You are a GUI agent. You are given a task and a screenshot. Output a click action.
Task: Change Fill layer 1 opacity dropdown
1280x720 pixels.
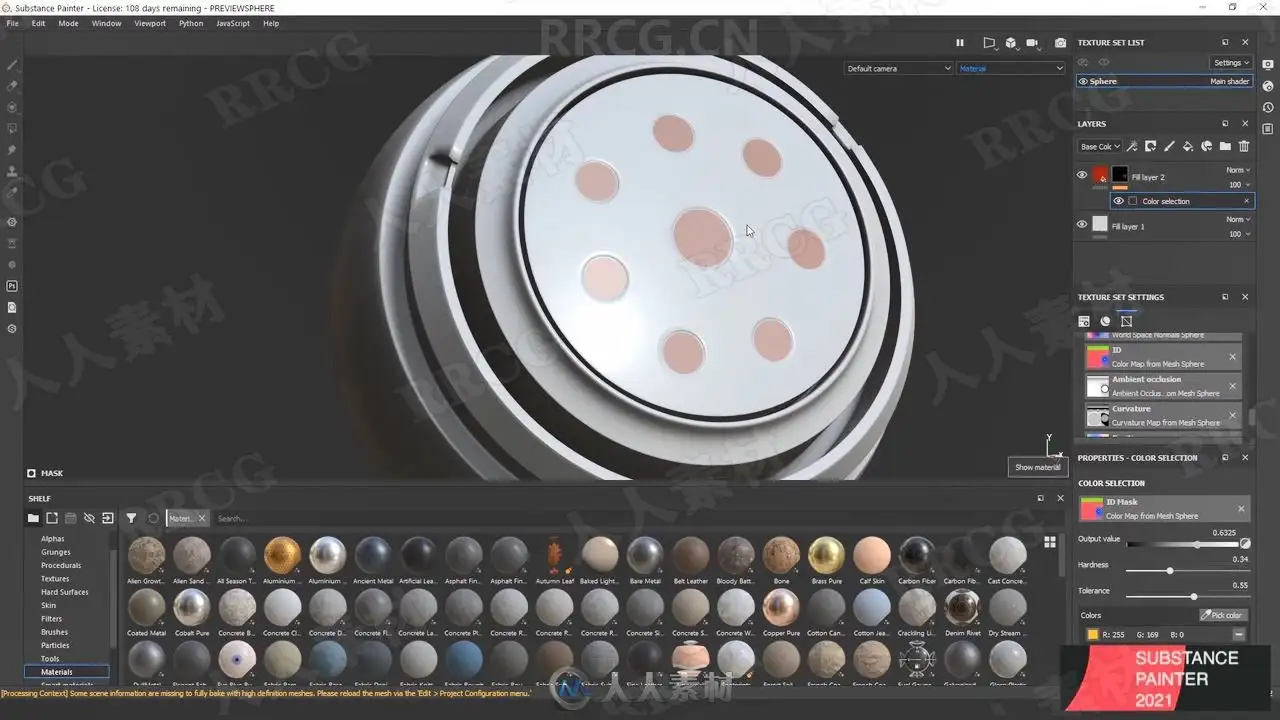coord(1240,234)
